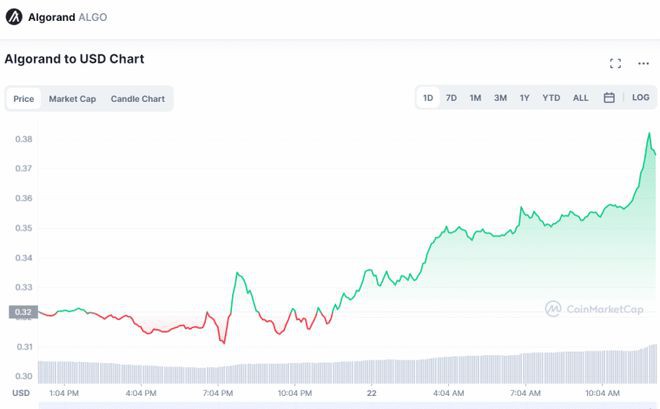Switch to the Price tab
The image size is (660, 409).
click(23, 99)
